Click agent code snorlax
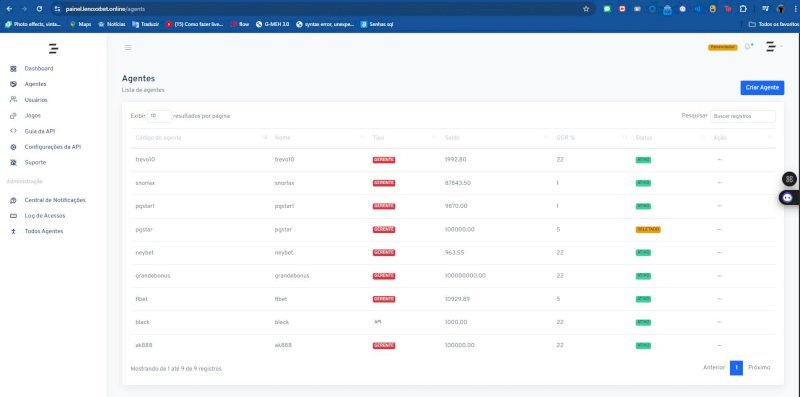 (145, 183)
